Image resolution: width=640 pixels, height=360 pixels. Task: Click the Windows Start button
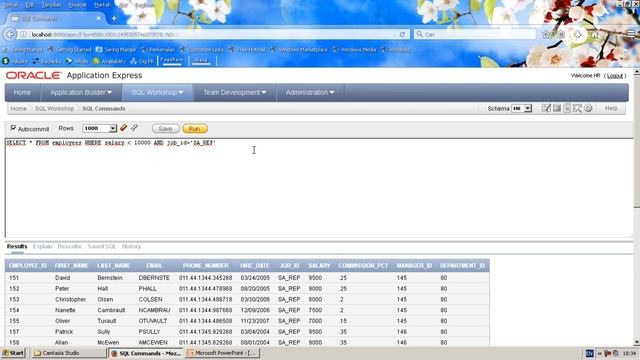click(13, 353)
